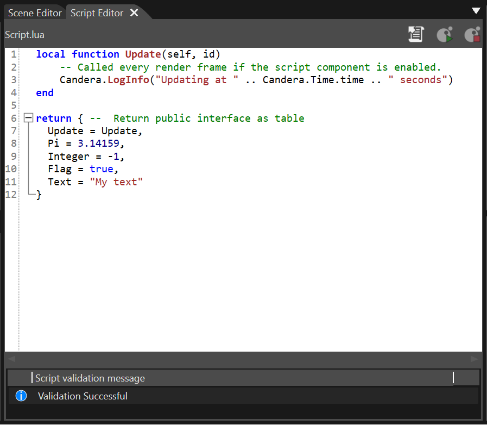The image size is (487, 425).
Task: Start script playback with green play icon
Action: click(445, 34)
